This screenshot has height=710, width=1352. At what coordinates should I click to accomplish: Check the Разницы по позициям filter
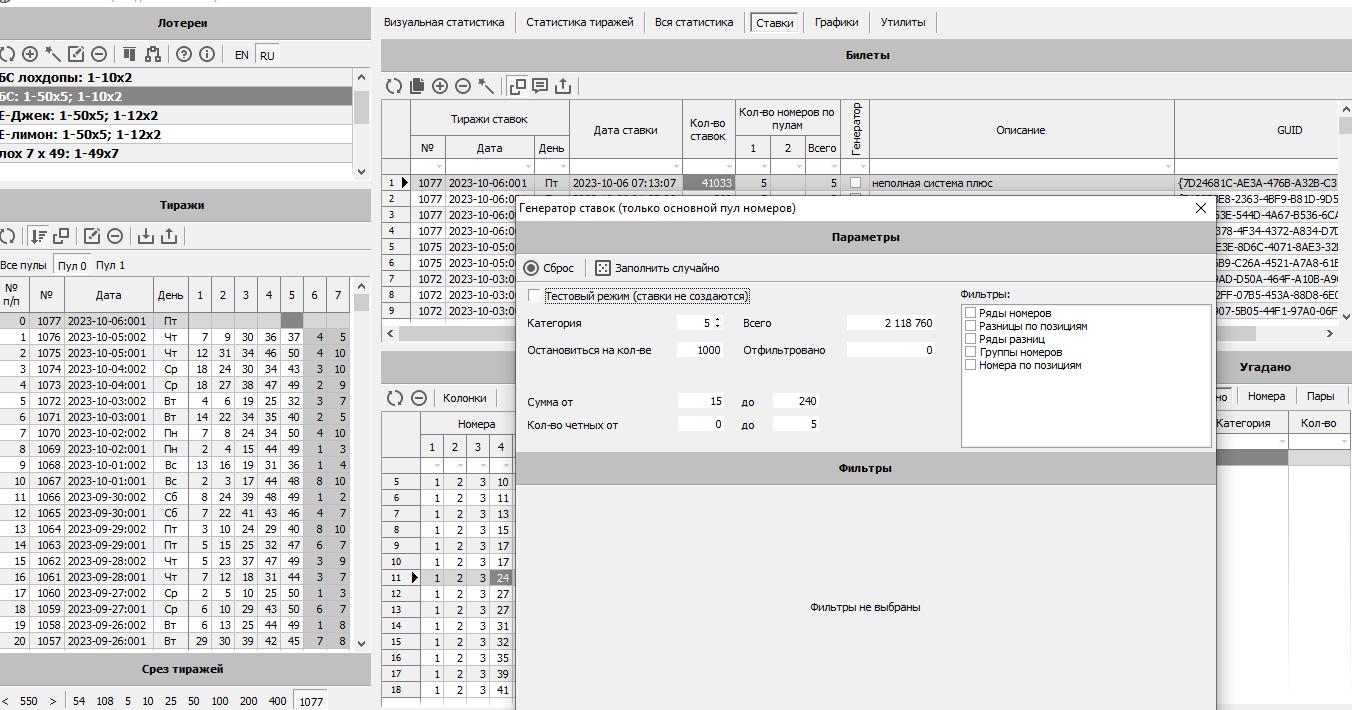click(970, 326)
